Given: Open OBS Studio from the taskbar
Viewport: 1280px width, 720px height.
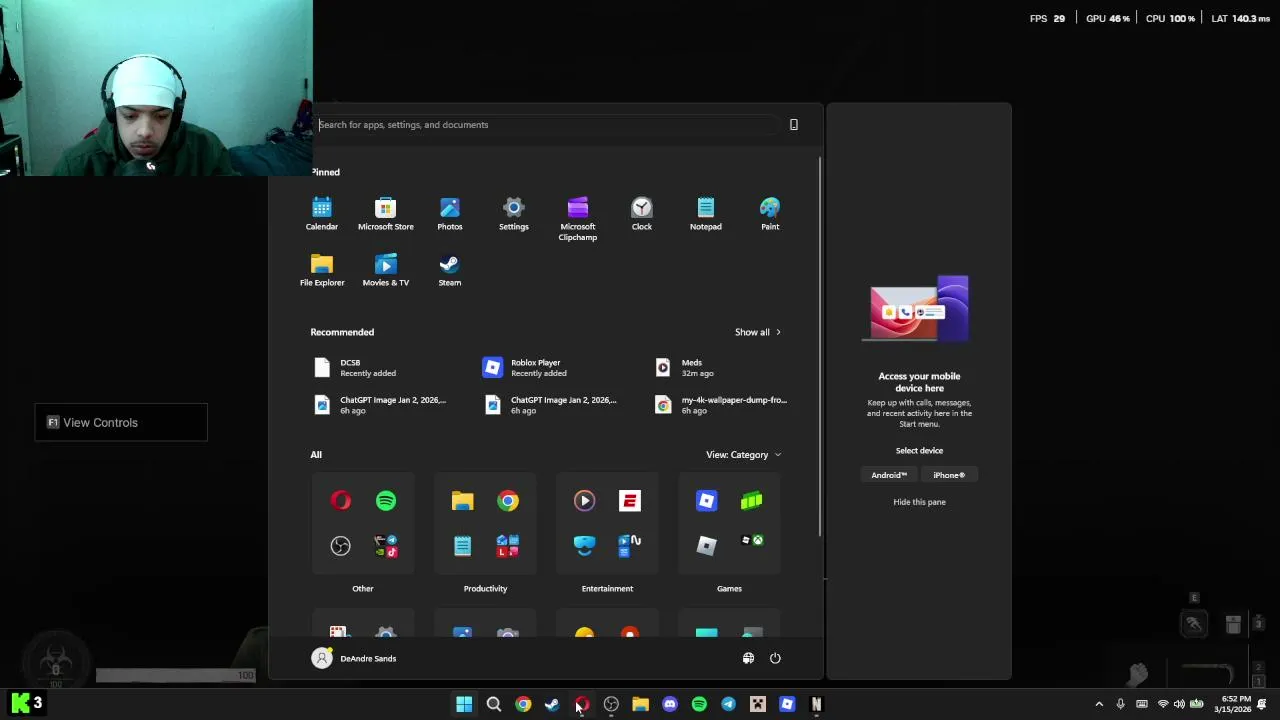Looking at the screenshot, I should click(611, 704).
